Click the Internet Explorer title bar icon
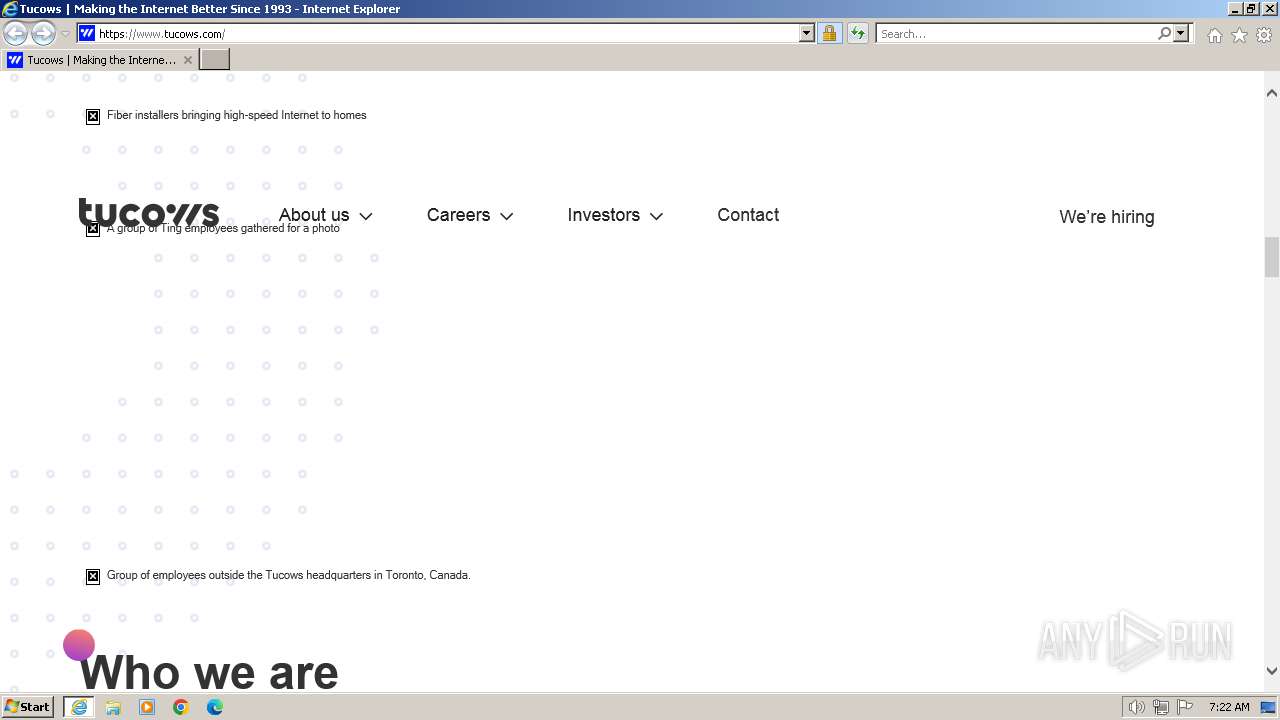 pyautogui.click(x=10, y=9)
